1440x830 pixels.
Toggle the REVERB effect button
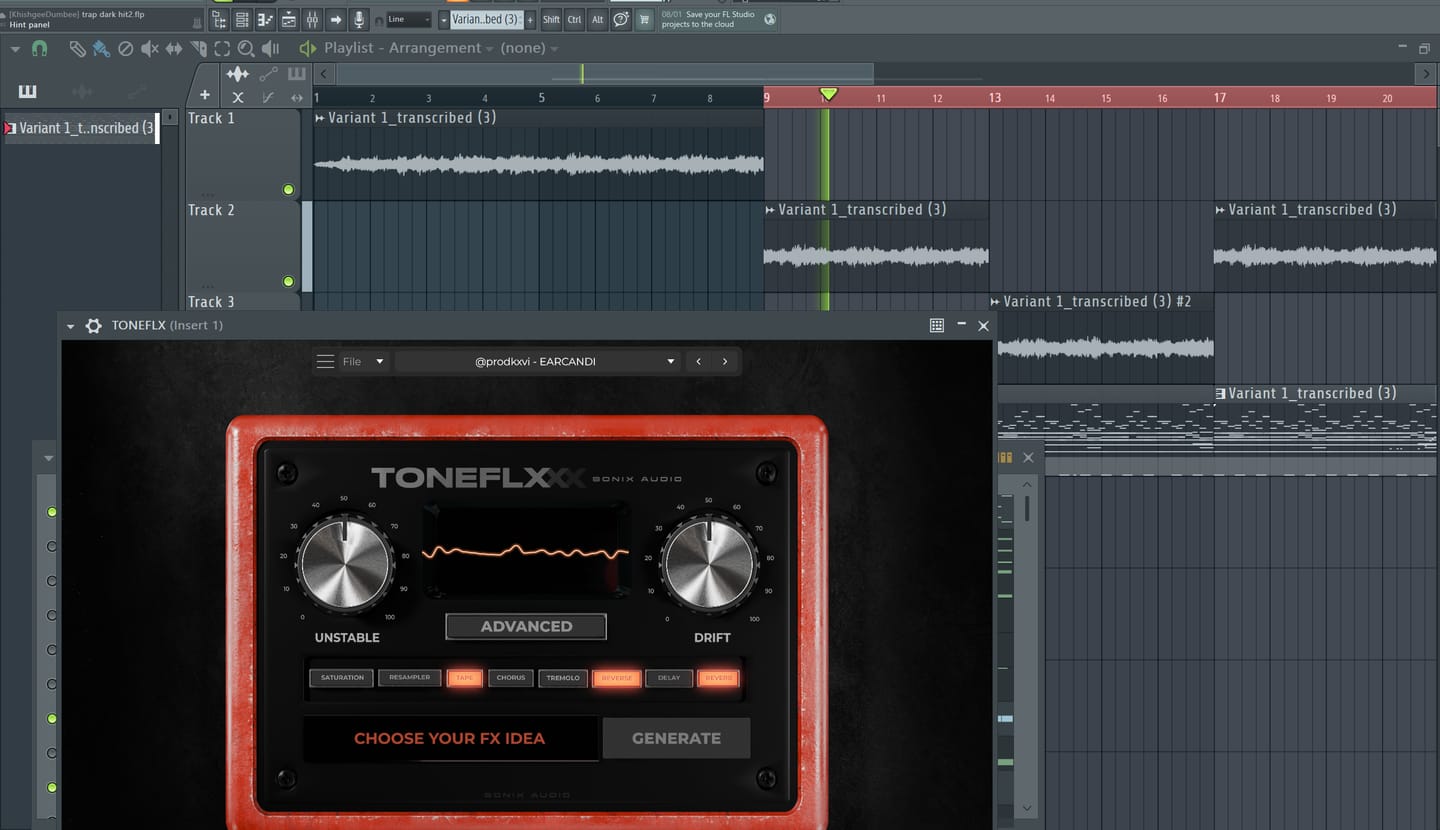point(718,678)
